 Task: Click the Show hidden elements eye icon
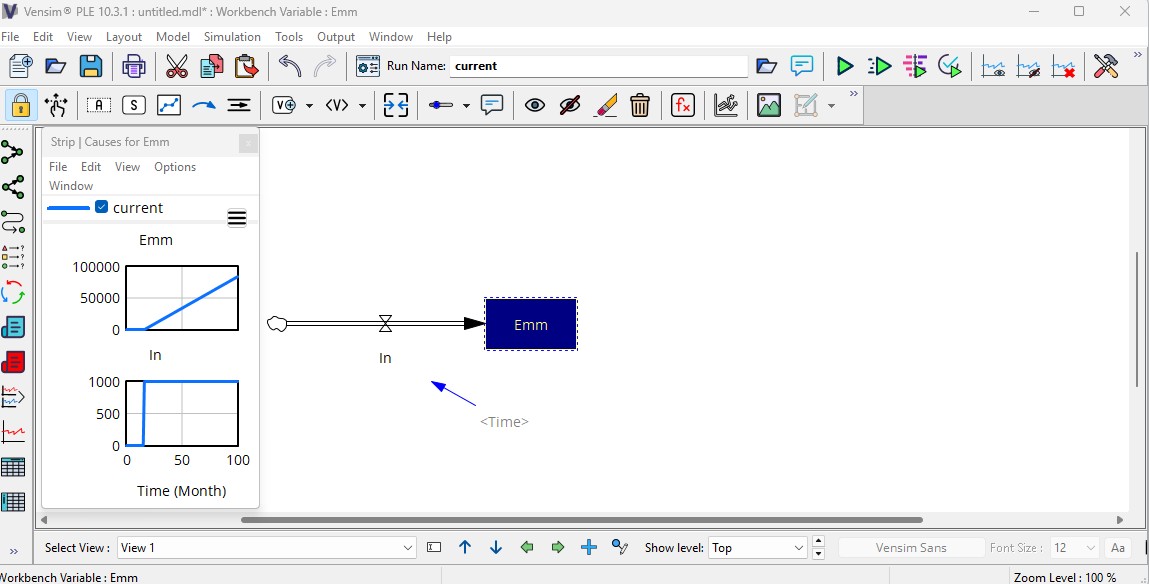(x=535, y=106)
